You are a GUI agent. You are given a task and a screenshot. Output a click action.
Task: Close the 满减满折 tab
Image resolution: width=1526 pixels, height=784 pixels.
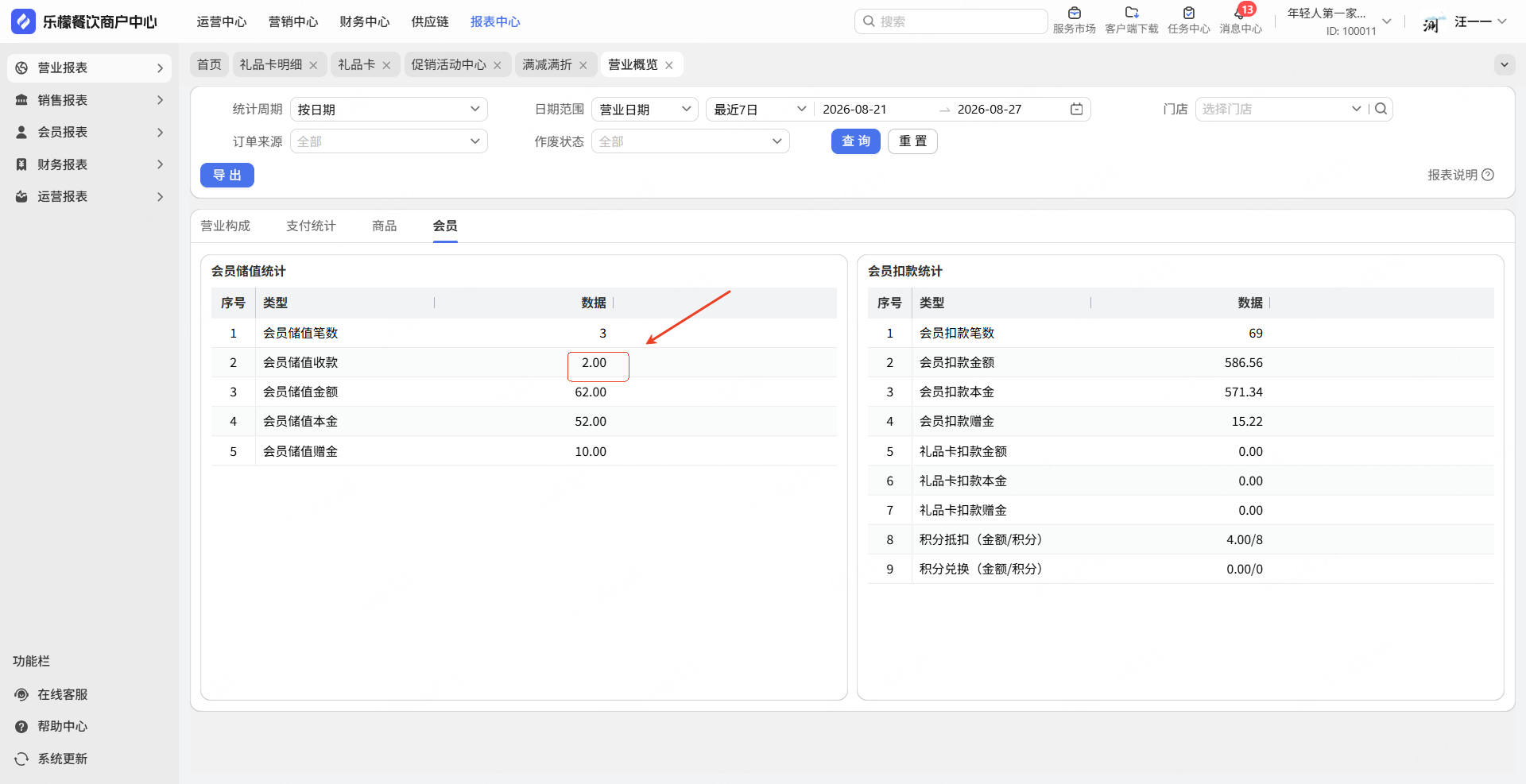click(x=583, y=65)
